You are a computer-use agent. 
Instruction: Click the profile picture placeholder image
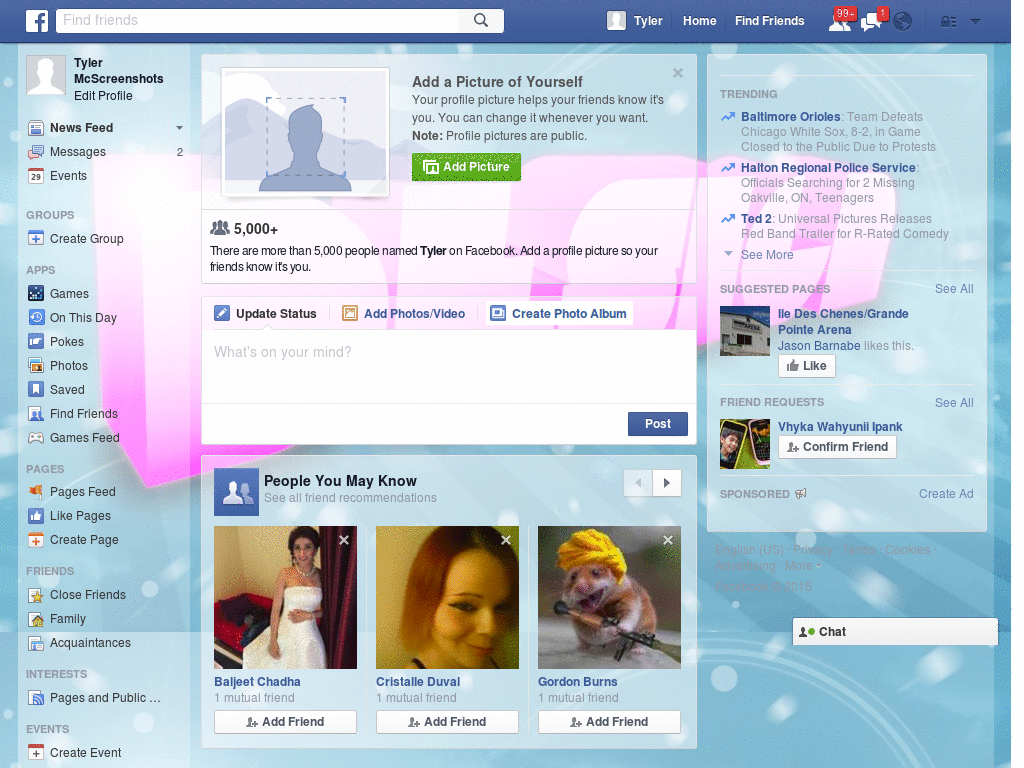click(x=306, y=133)
